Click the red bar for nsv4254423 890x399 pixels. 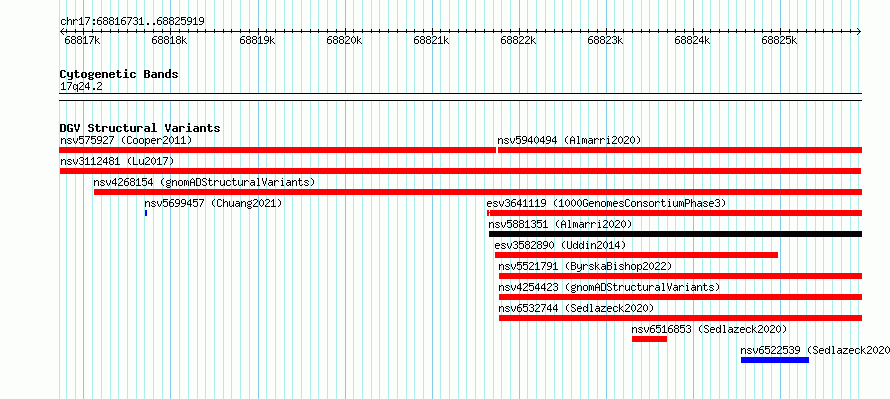681,297
